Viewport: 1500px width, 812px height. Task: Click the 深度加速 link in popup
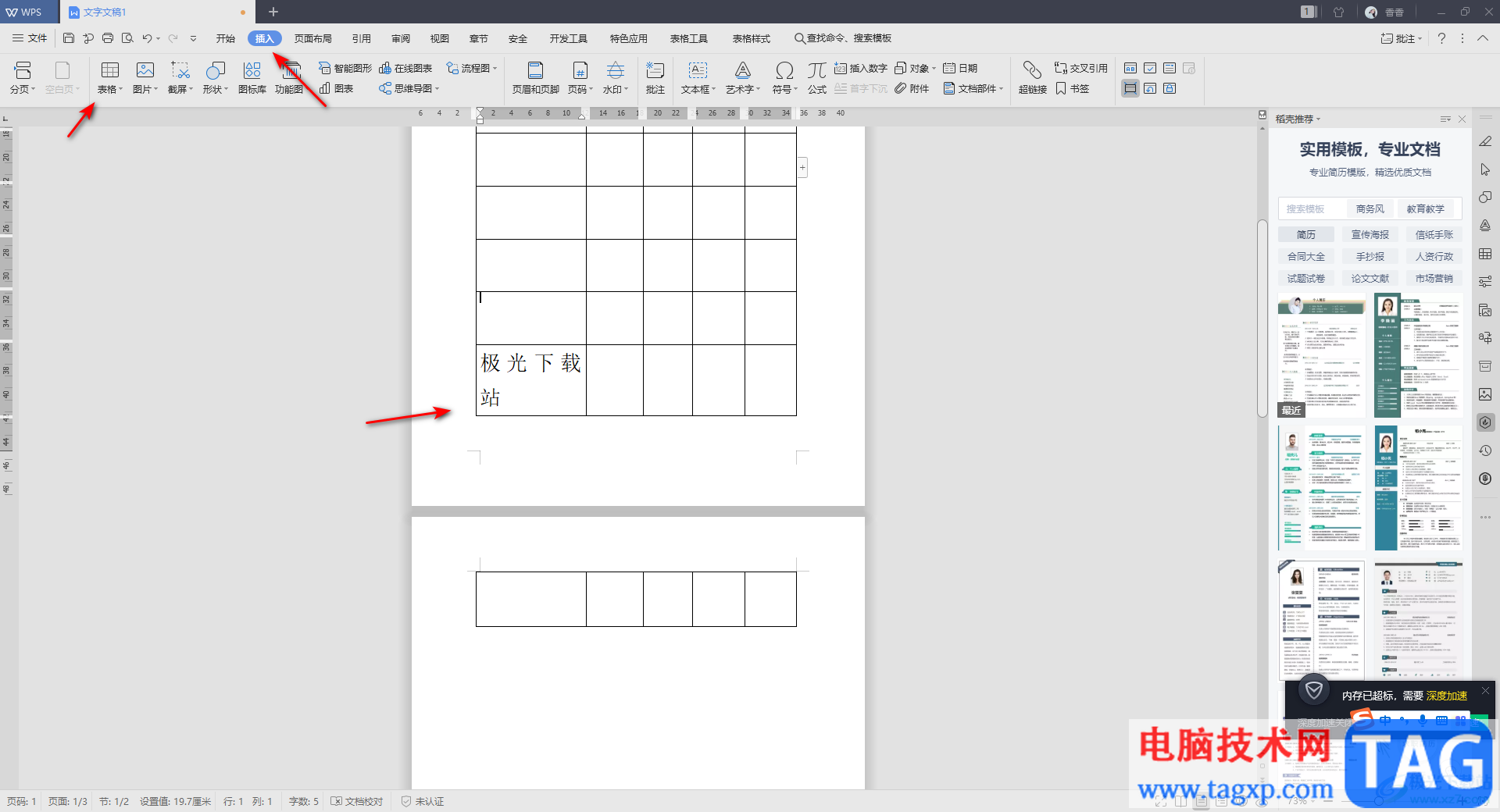[1447, 696]
